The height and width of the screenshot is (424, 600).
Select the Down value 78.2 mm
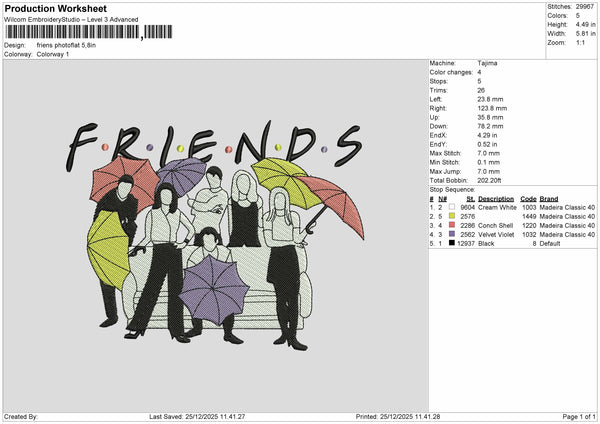(490, 126)
